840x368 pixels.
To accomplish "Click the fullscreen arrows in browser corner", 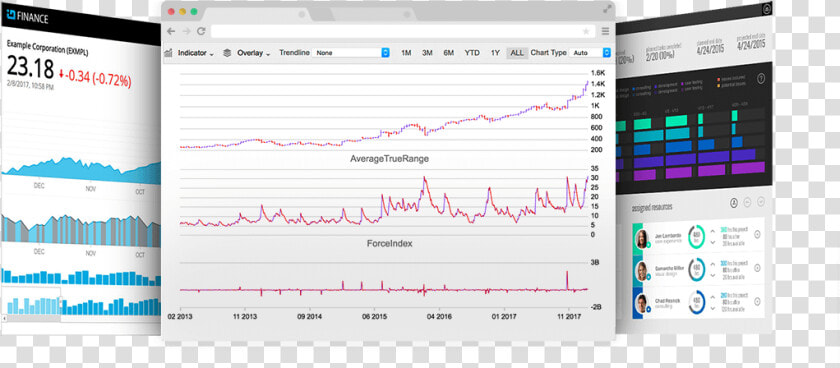I will 607,9.
